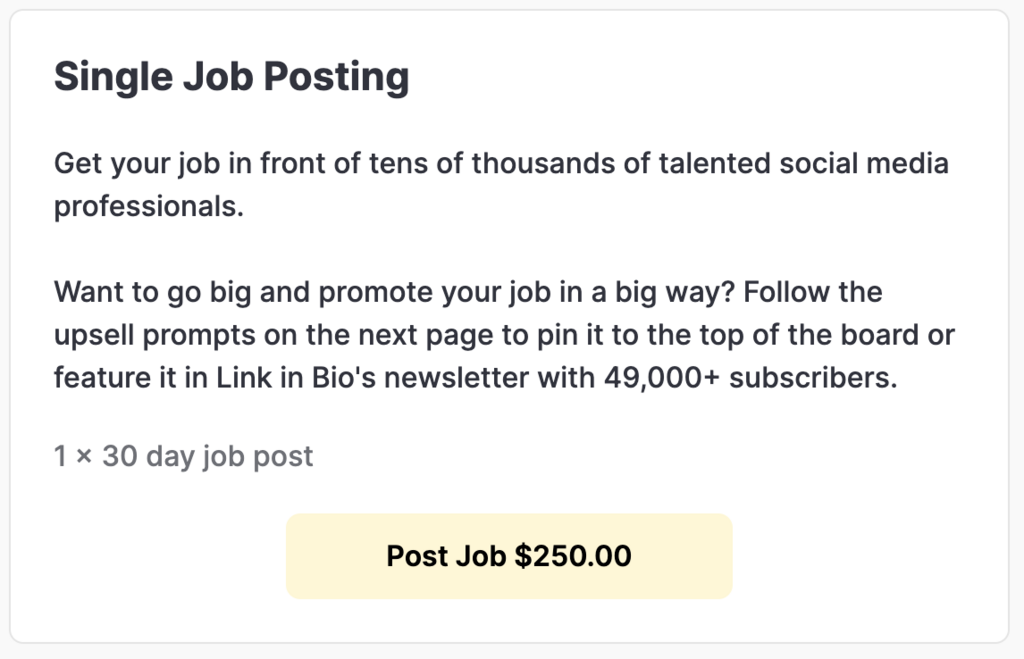The width and height of the screenshot is (1024, 659).
Task: Click the 49,000+ subscriber figure
Action: [661, 378]
